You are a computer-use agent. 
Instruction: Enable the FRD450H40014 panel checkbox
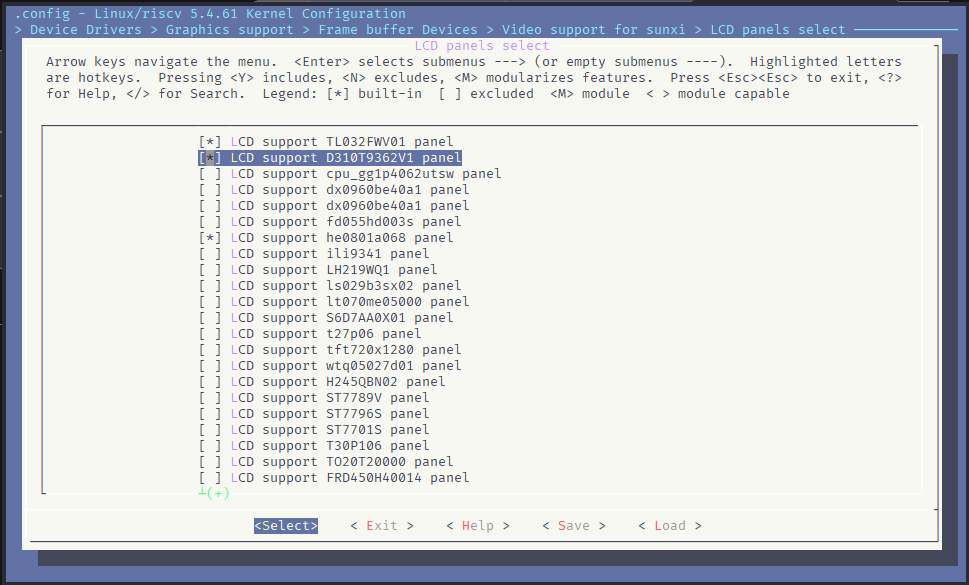coord(210,478)
